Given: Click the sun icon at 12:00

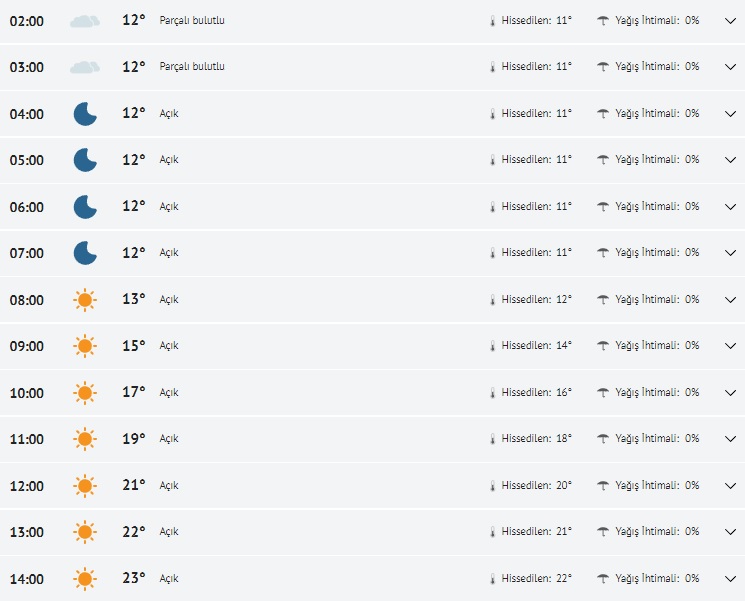Looking at the screenshot, I should pos(85,486).
